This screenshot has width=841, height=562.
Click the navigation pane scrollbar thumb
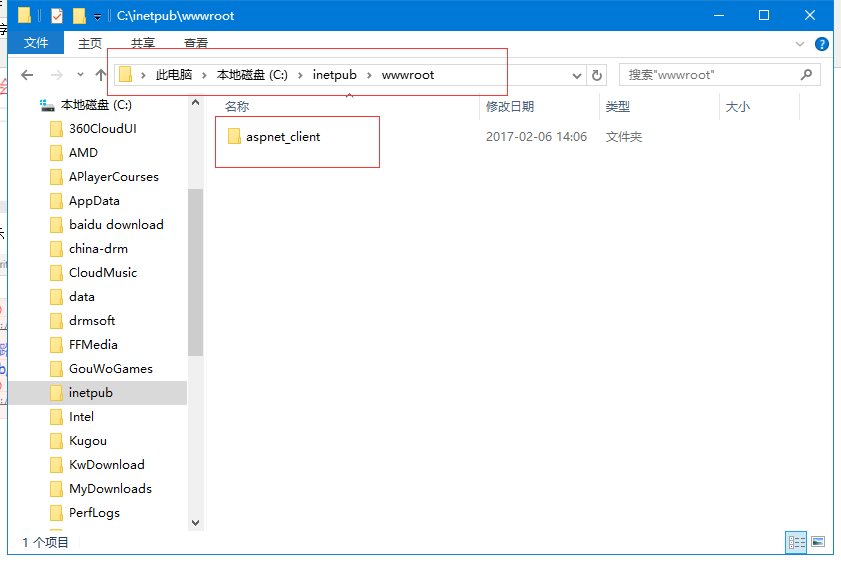[195, 272]
